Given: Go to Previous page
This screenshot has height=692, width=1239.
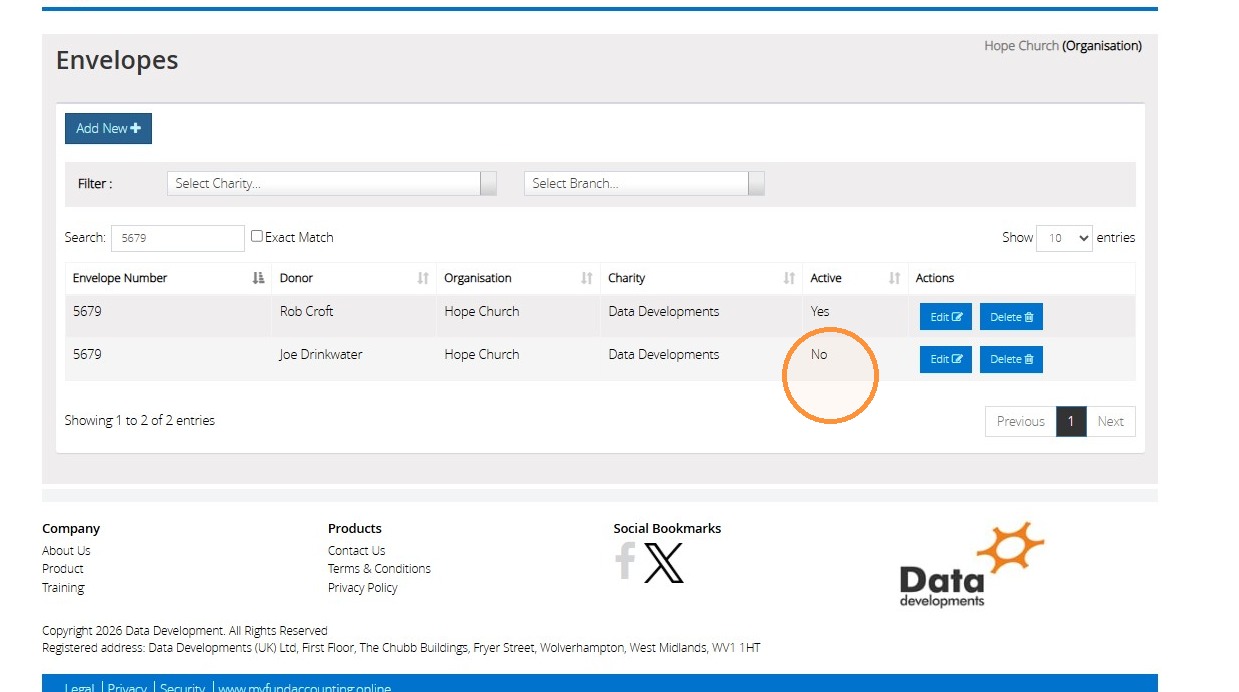Looking at the screenshot, I should coord(1020,421).
